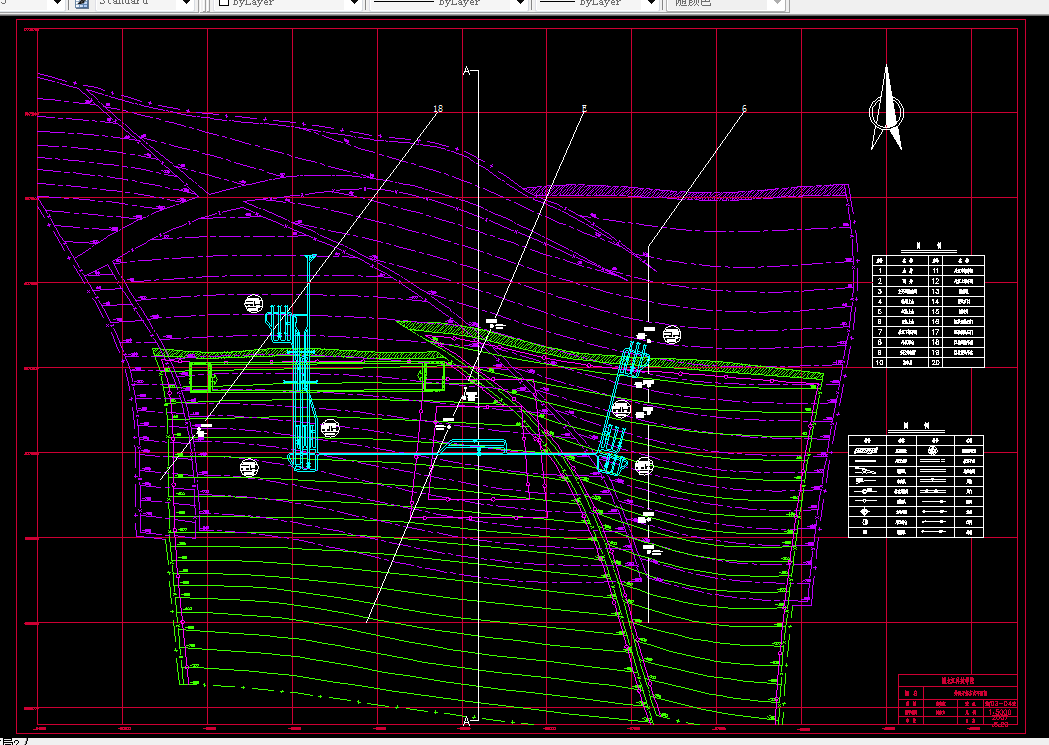Expand the Standard text style dropdown
This screenshot has width=1049, height=745.
pyautogui.click(x=187, y=3)
